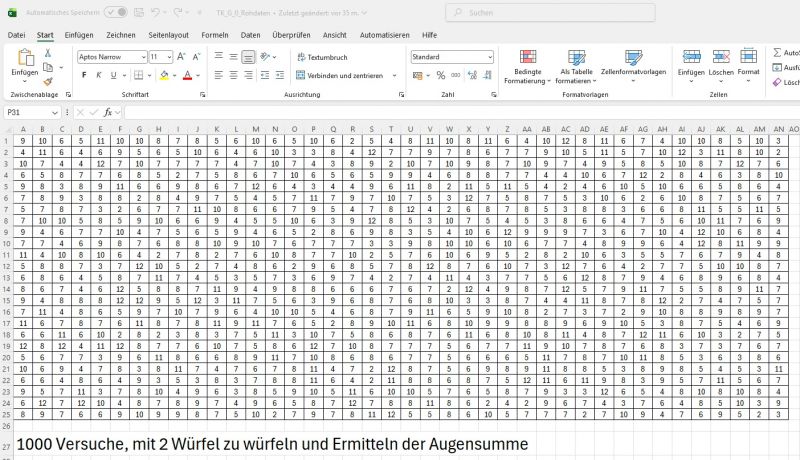Add a decimal place icon
800x460 pixels.
(x=472, y=75)
